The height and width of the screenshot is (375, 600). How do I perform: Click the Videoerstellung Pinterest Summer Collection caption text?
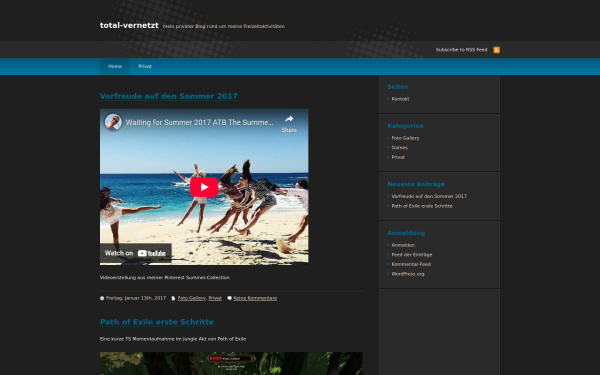tap(165, 277)
